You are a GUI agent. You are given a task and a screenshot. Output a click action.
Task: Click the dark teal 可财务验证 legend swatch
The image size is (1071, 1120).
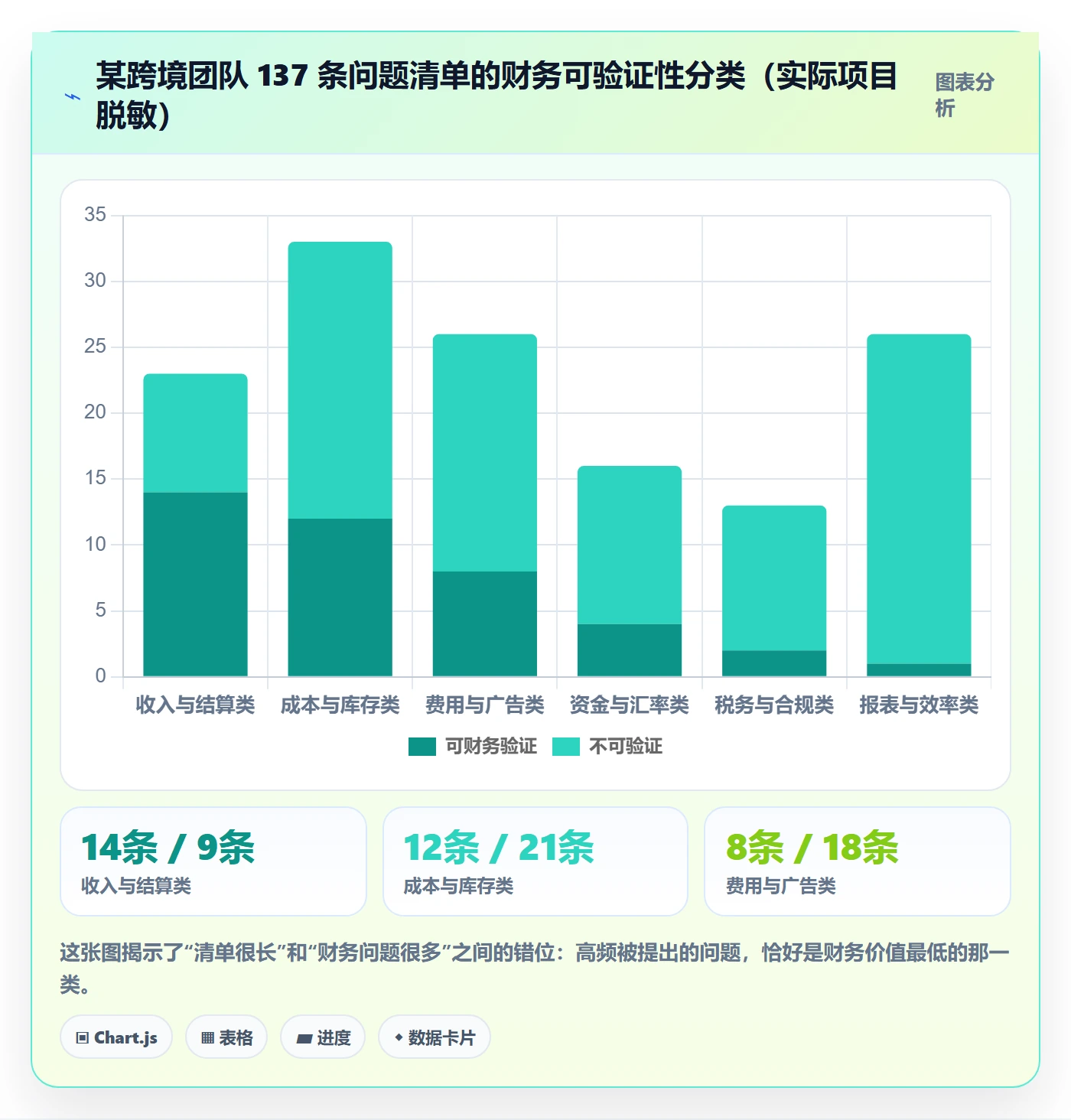point(422,746)
